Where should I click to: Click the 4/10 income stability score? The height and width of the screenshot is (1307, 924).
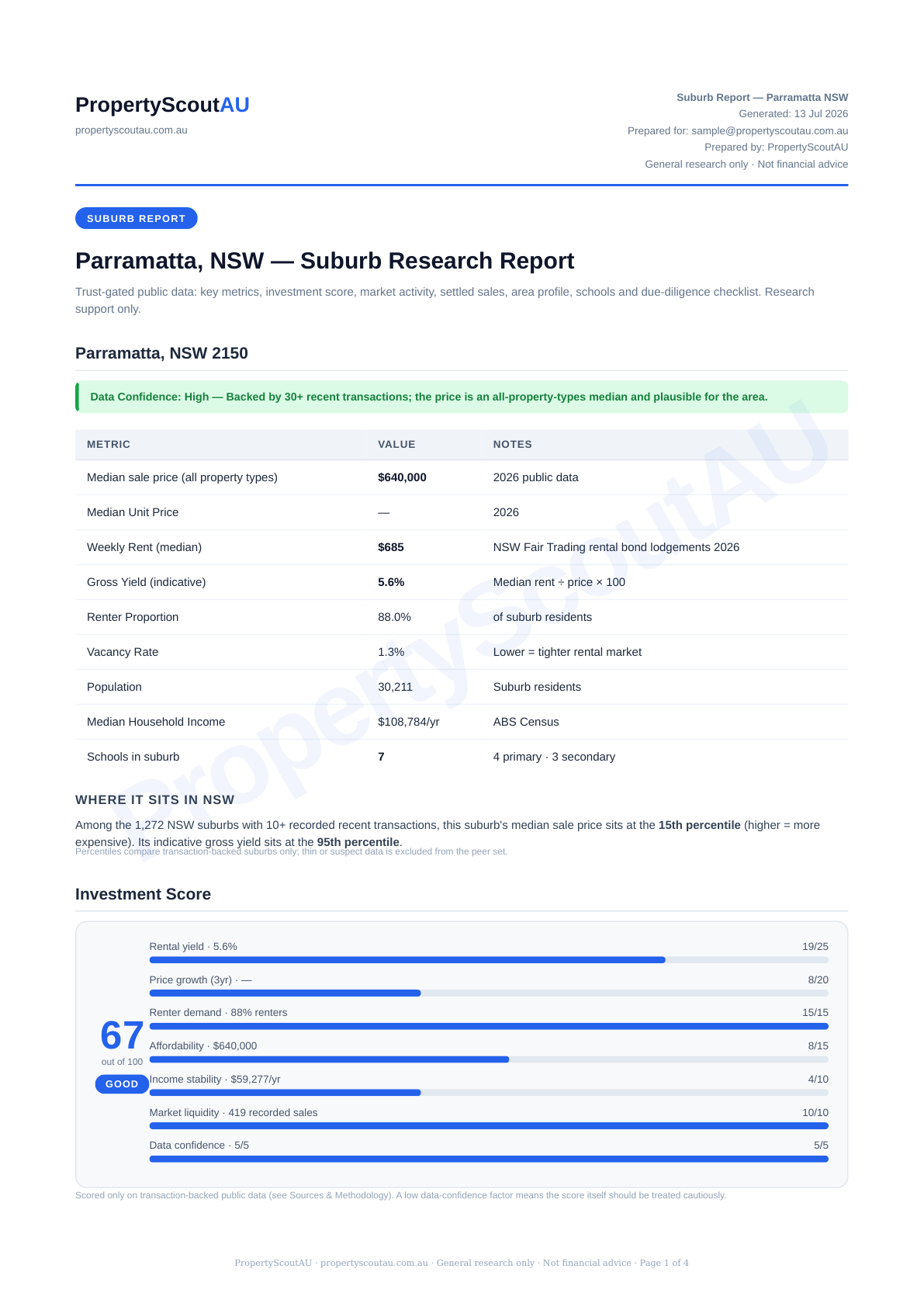tap(818, 1080)
